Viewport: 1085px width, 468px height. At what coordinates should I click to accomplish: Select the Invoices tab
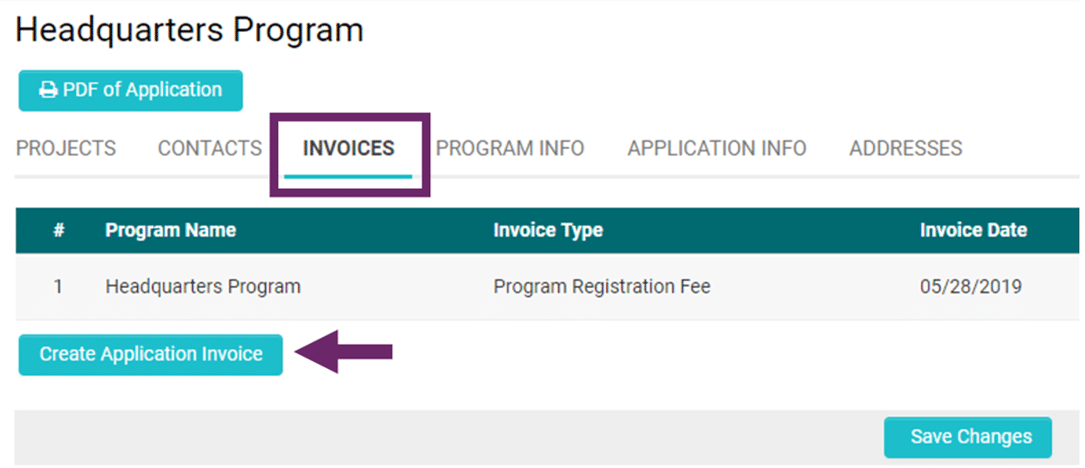click(x=349, y=149)
